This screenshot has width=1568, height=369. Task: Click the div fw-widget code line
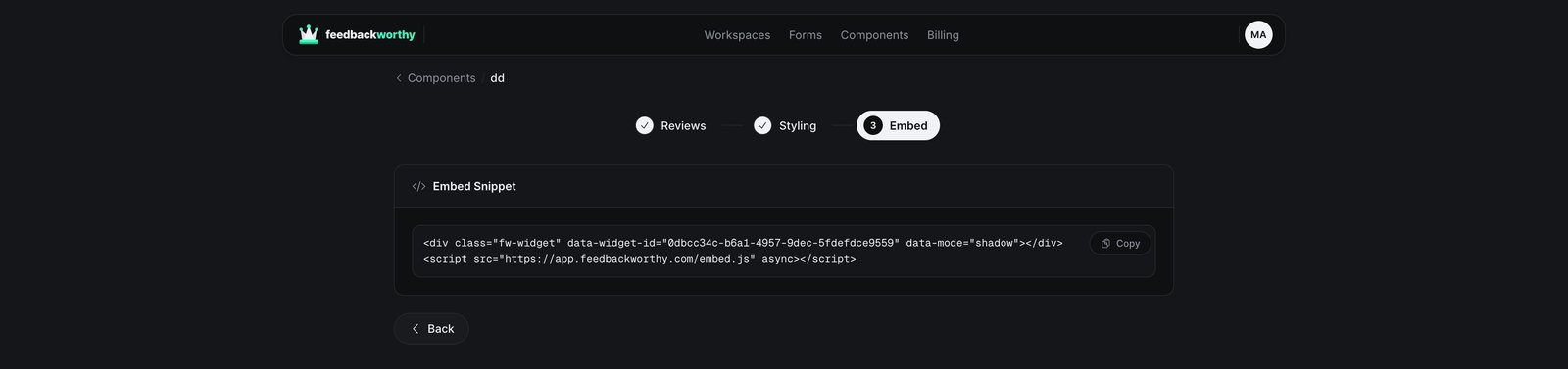pos(743,243)
